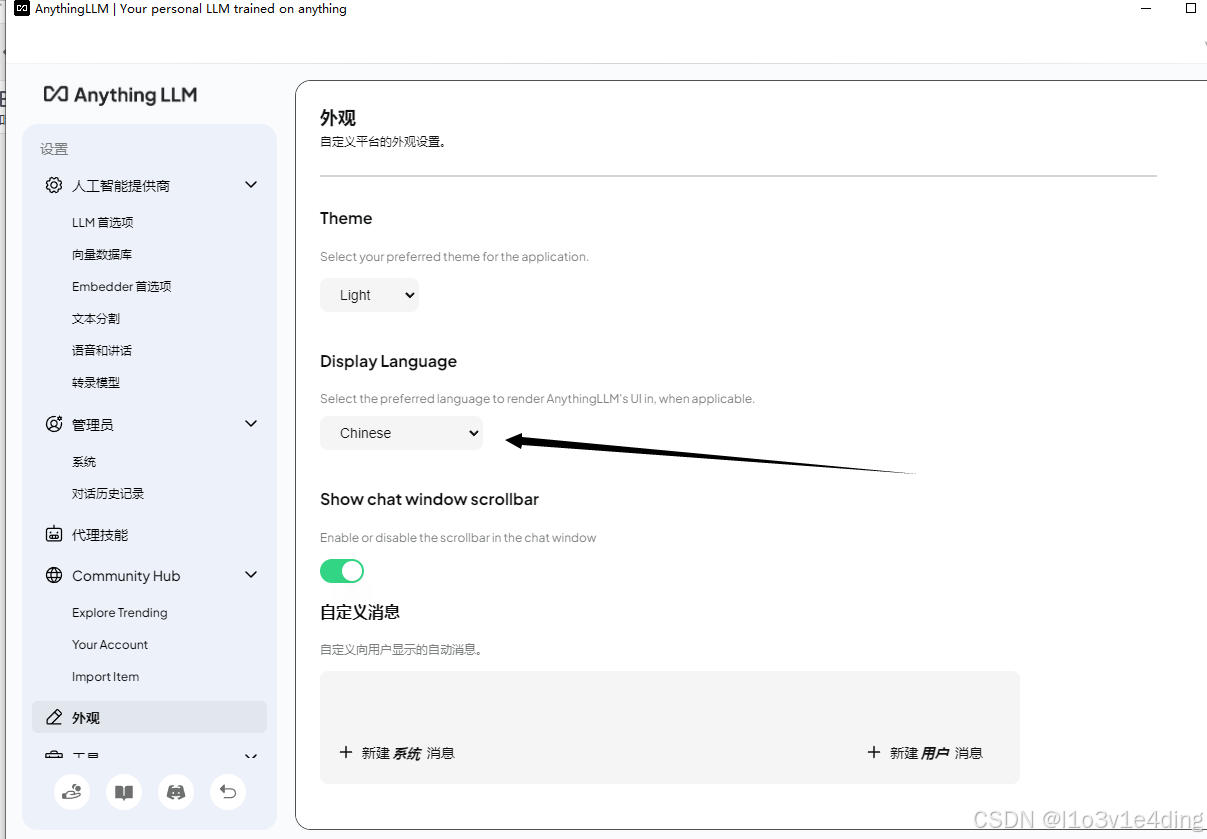Click the Community Hub section label
Screen dimensions: 1207x839
[x=126, y=576]
